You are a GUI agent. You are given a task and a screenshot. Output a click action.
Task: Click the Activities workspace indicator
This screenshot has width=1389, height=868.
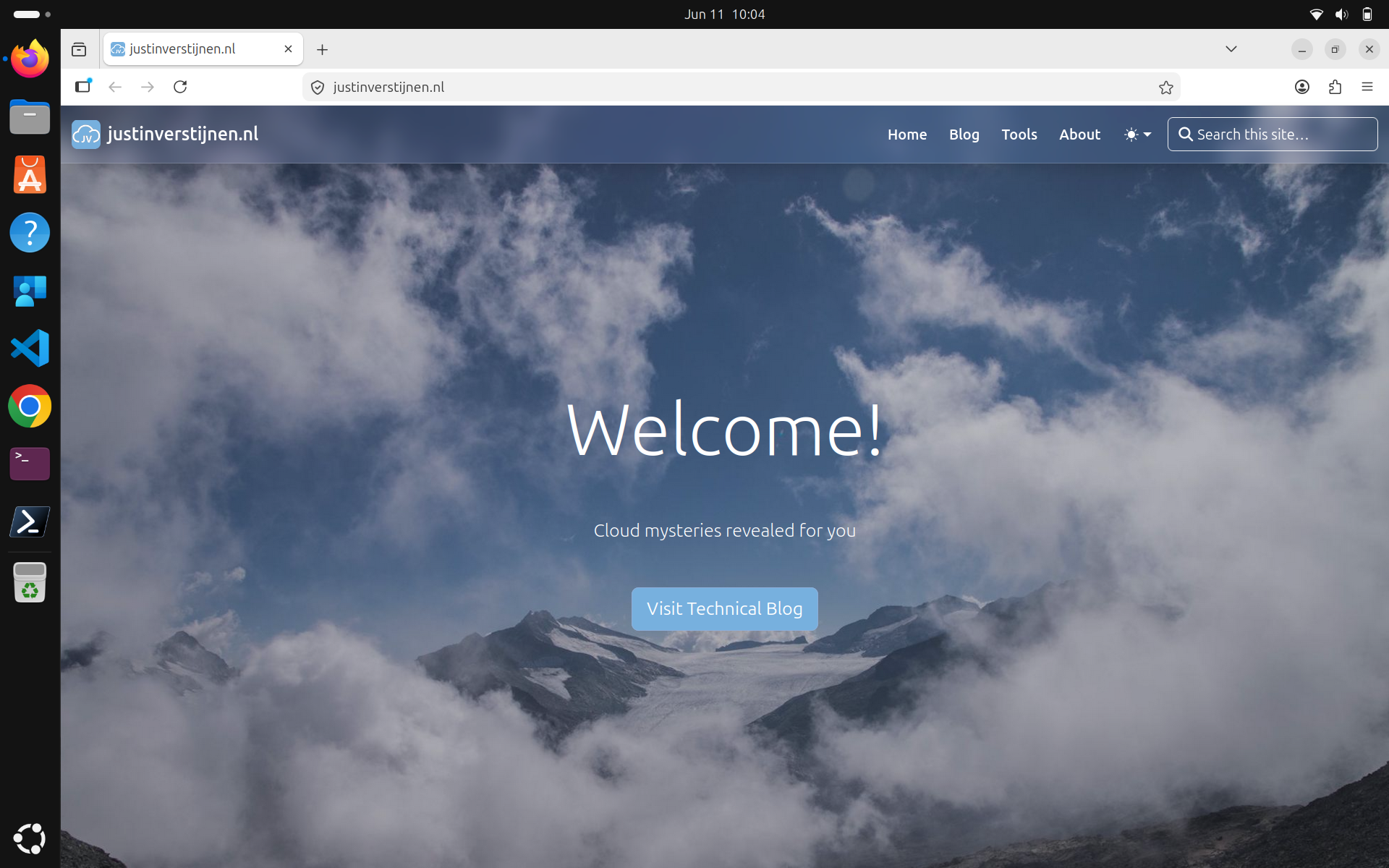coord(32,14)
